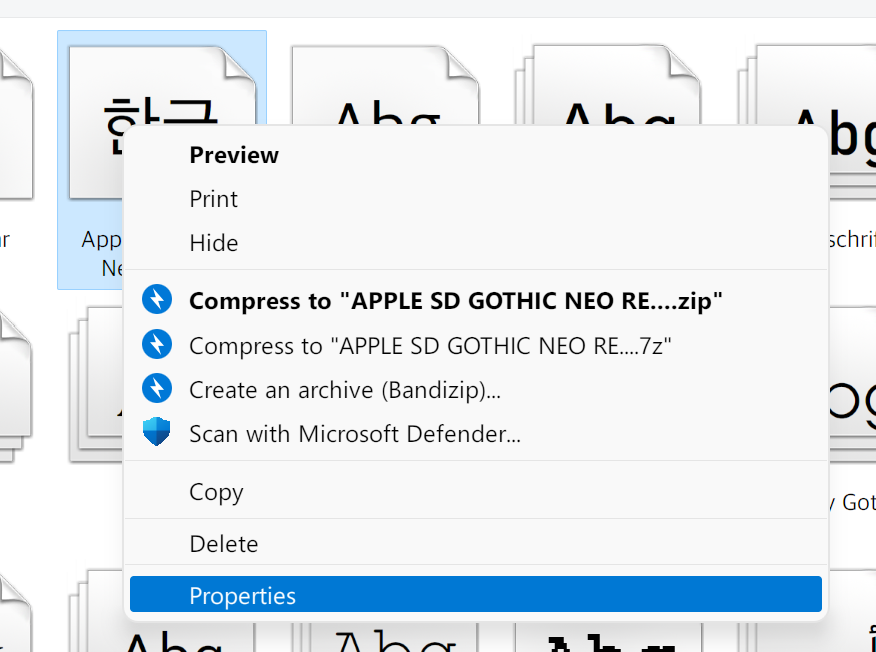This screenshot has height=652, width=876.
Task: Click the Bandizip icon next to Create an archive
Action: click(x=157, y=389)
